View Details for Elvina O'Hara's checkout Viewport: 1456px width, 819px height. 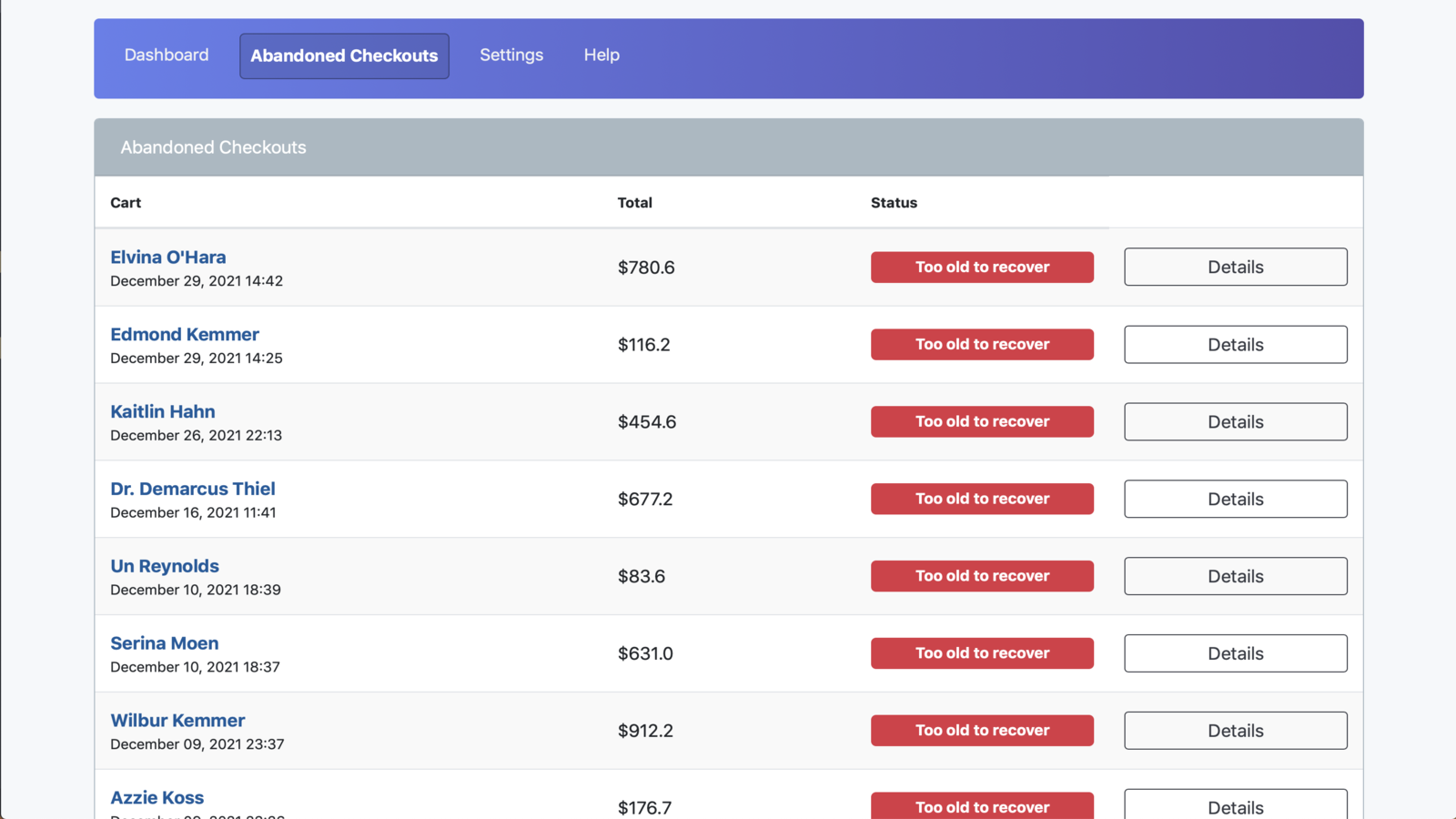pyautogui.click(x=1235, y=267)
